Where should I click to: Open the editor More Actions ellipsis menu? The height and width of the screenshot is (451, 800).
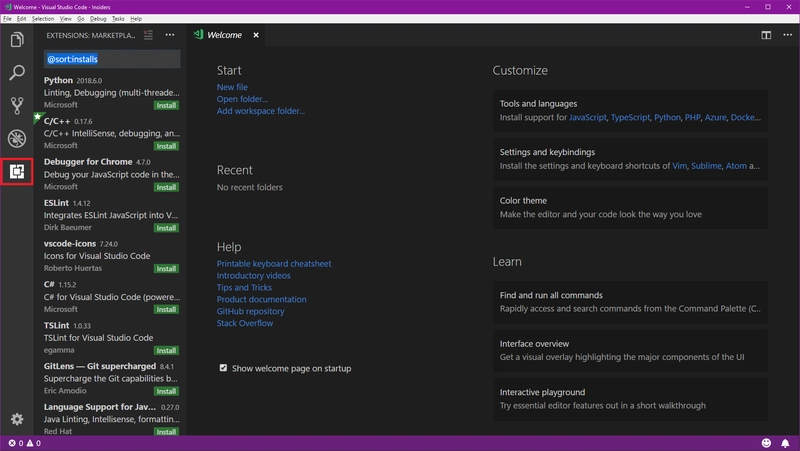(786, 35)
